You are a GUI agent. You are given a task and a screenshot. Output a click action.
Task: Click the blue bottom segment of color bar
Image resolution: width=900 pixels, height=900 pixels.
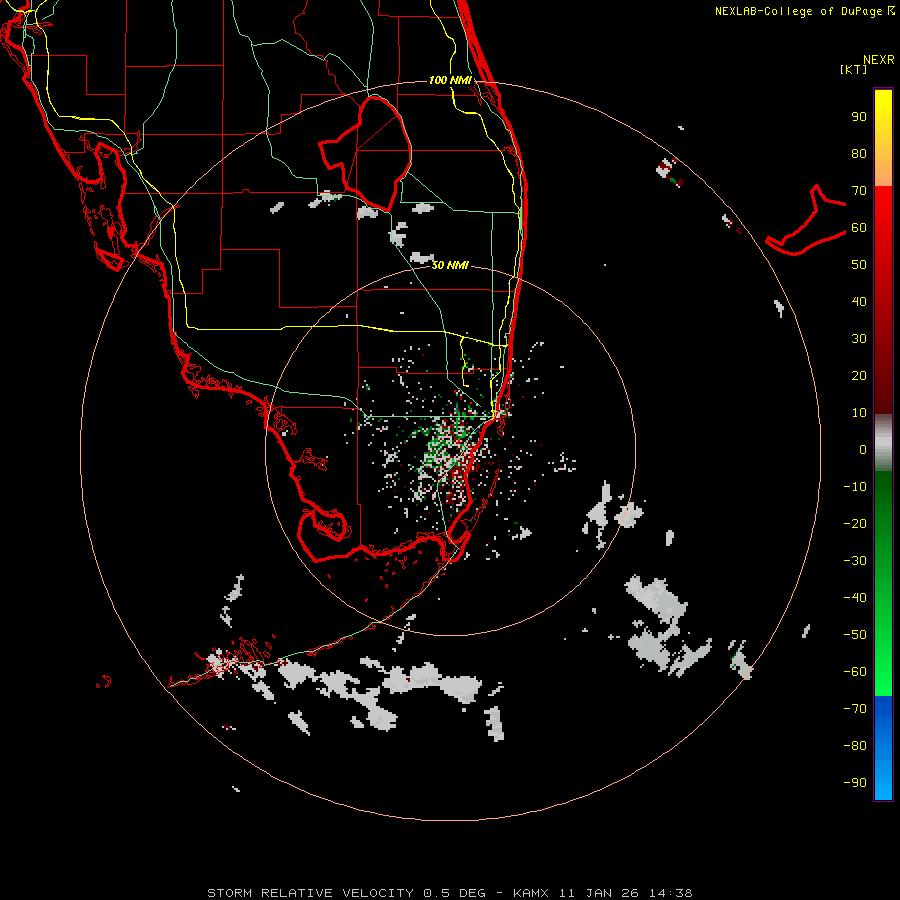(x=883, y=748)
